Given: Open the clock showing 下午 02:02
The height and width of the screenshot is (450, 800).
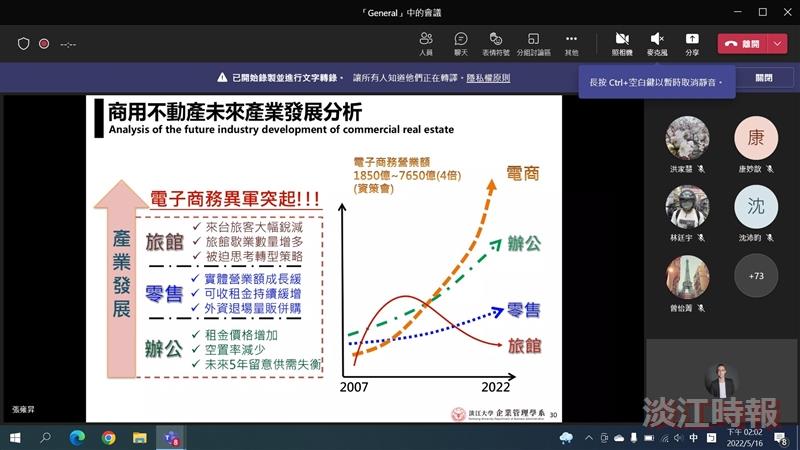Looking at the screenshot, I should (x=745, y=438).
